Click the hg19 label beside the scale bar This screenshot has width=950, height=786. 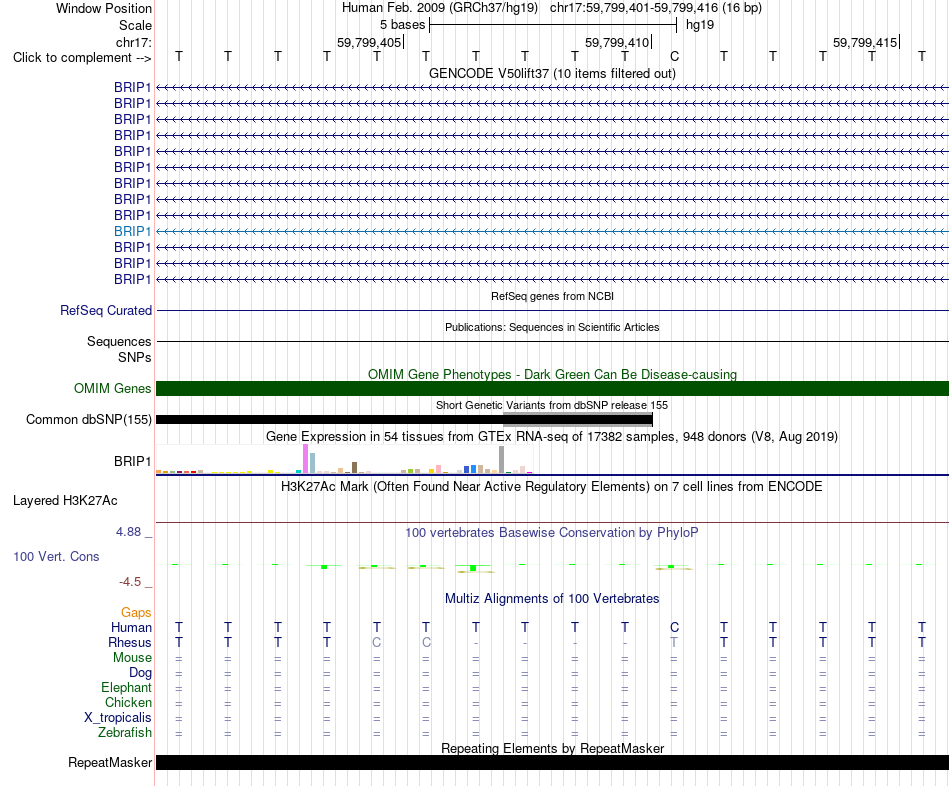click(x=700, y=25)
